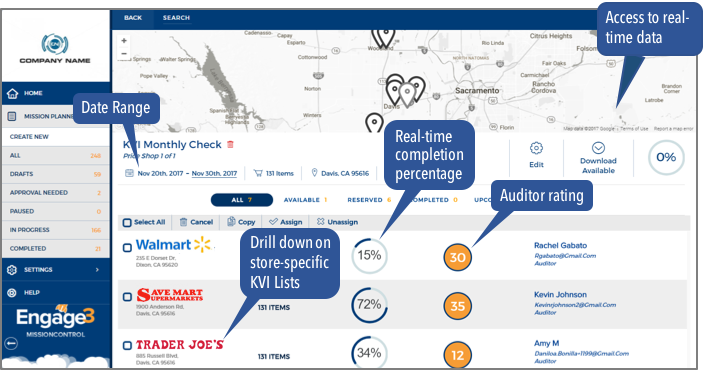709x370 pixels.
Task: Switch to the Available tab
Action: [305, 199]
